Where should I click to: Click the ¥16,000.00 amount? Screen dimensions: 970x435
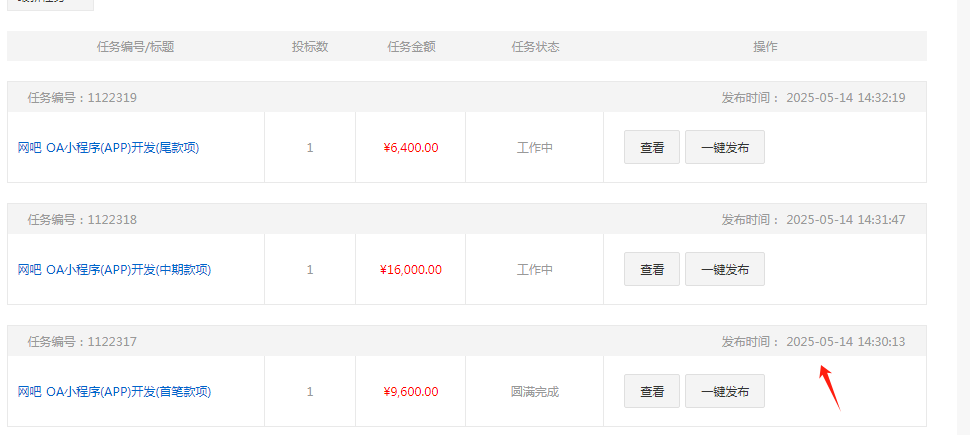[411, 270]
